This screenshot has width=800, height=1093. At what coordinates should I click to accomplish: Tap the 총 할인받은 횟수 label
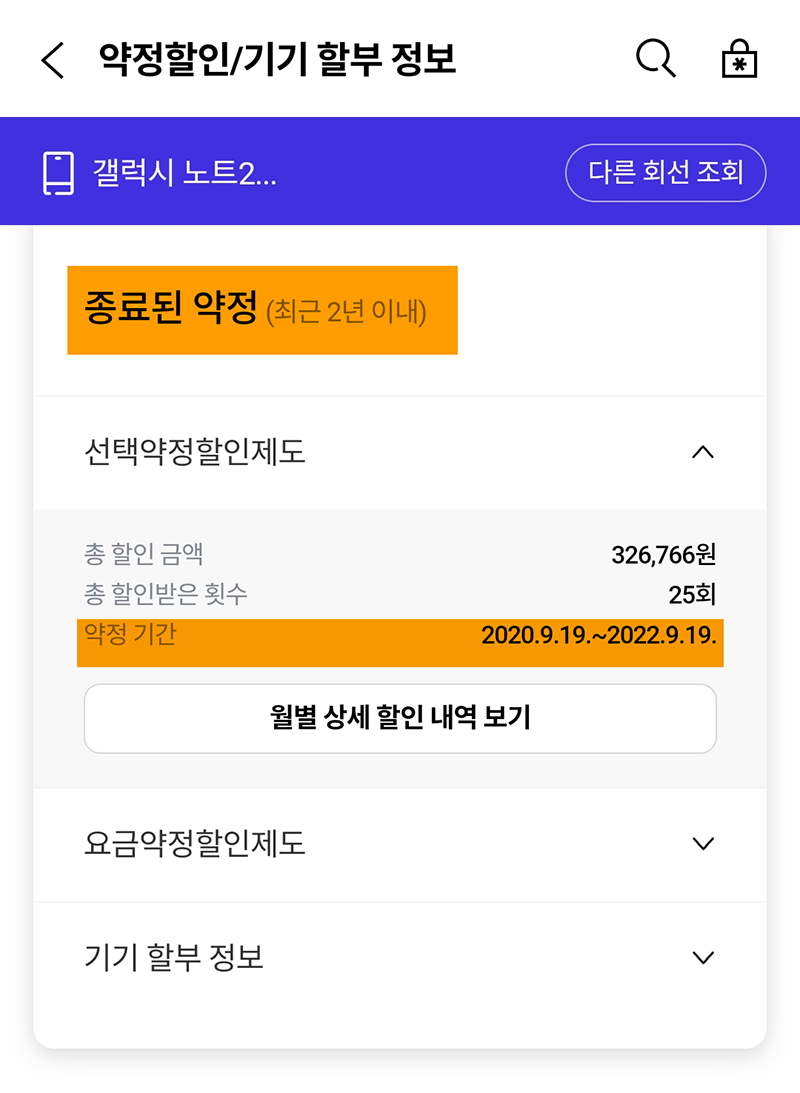tap(166, 595)
